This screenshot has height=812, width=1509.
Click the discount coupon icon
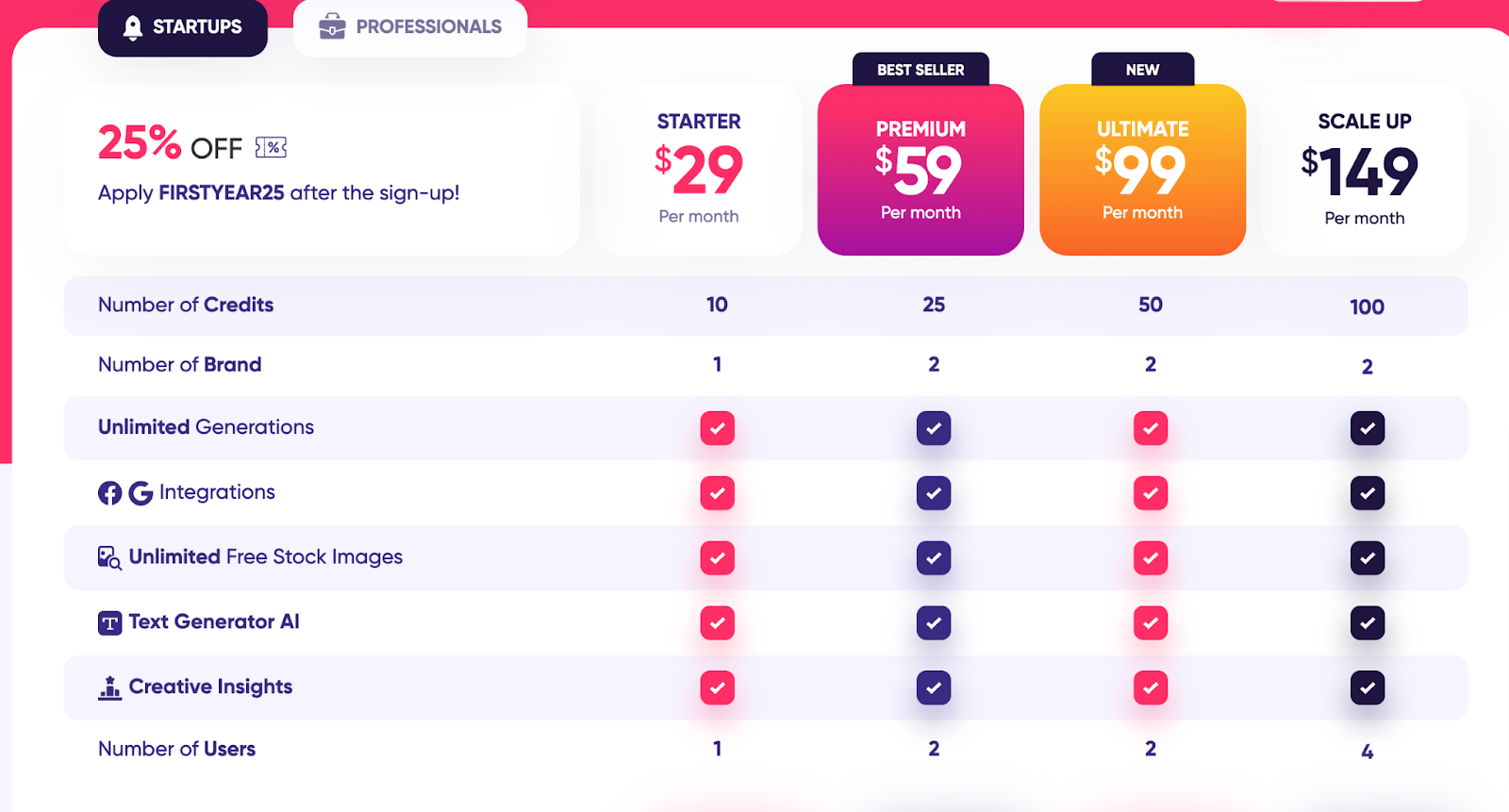[271, 147]
